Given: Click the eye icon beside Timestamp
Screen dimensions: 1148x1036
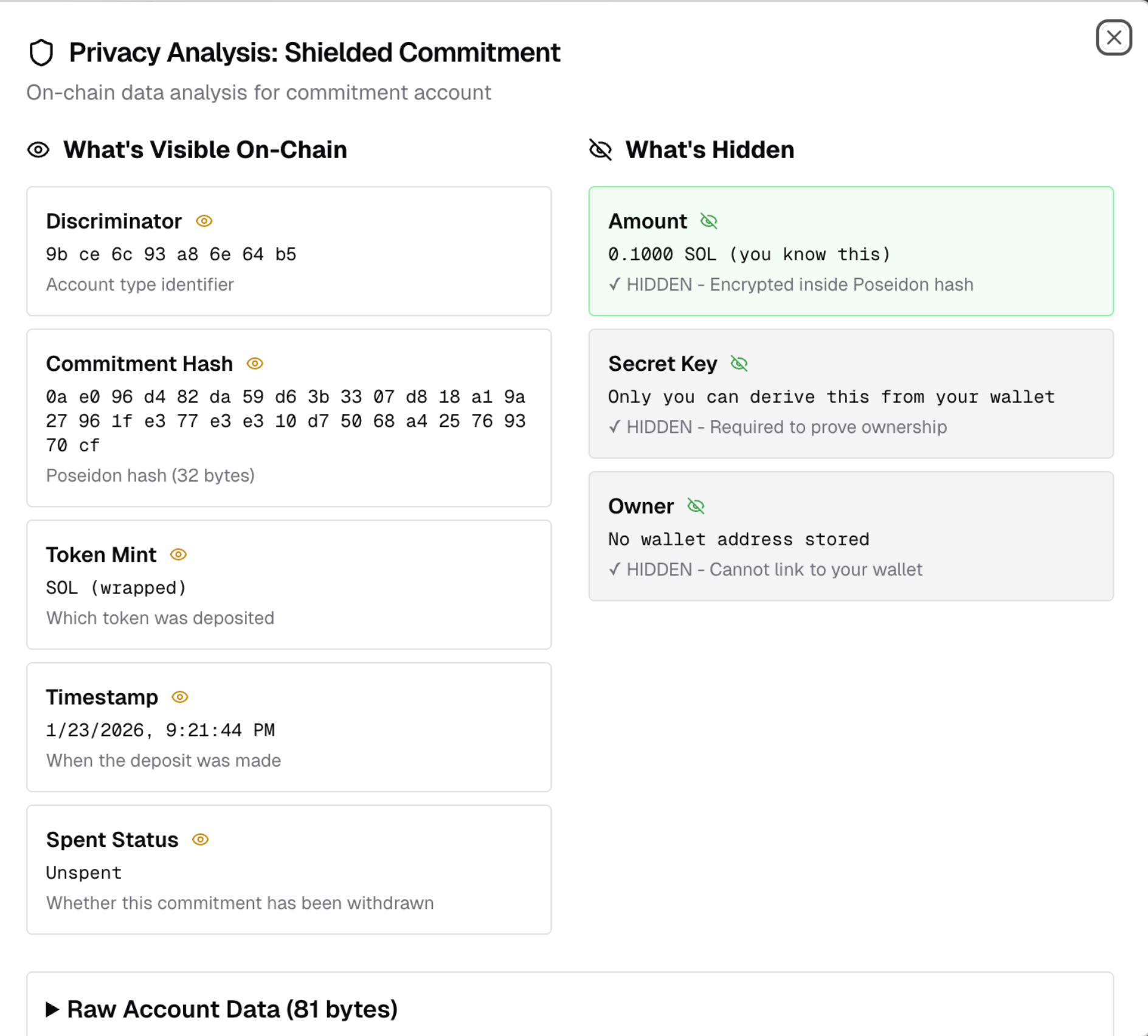Looking at the screenshot, I should (180, 697).
